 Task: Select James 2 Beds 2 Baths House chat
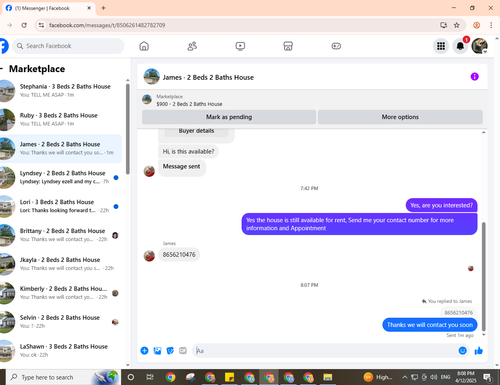click(61, 148)
